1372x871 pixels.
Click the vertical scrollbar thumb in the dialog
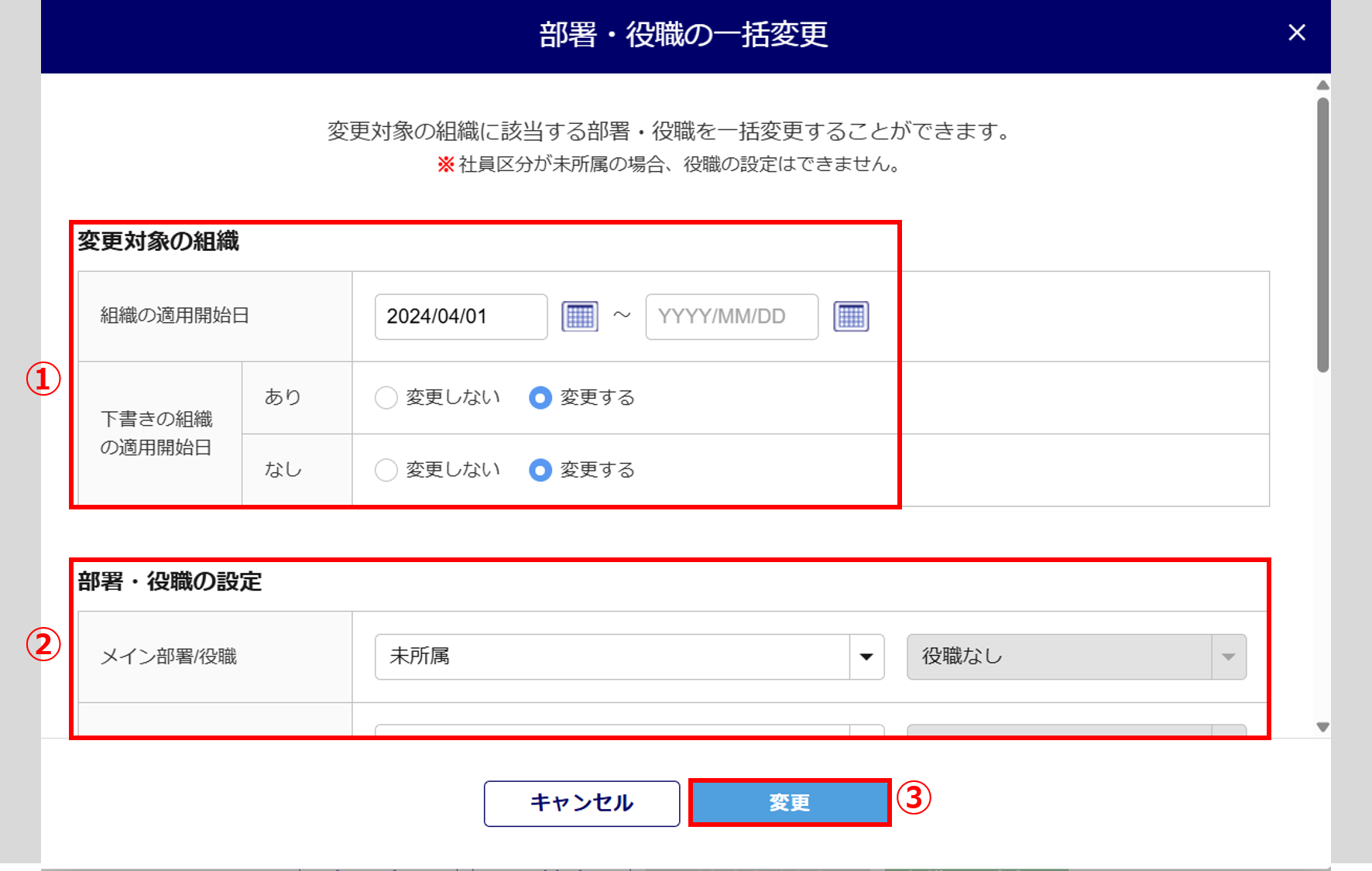[1323, 232]
